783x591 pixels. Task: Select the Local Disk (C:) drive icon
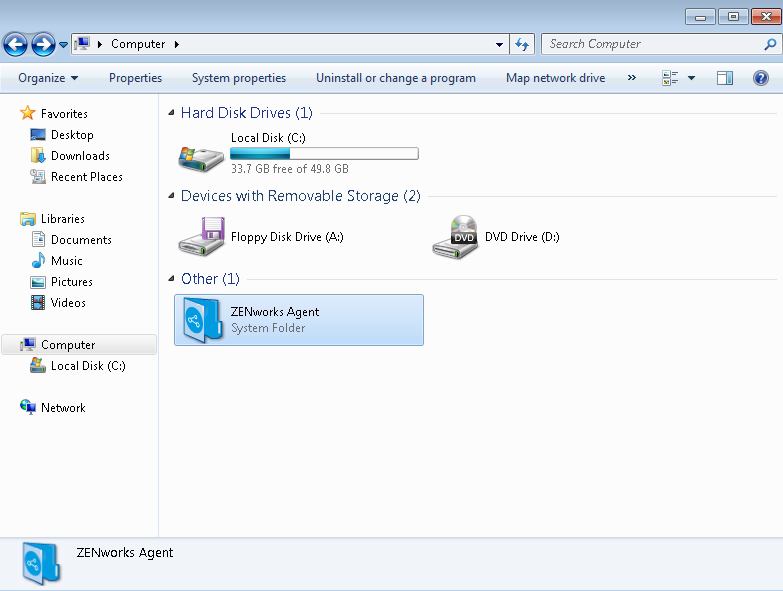pyautogui.click(x=201, y=159)
